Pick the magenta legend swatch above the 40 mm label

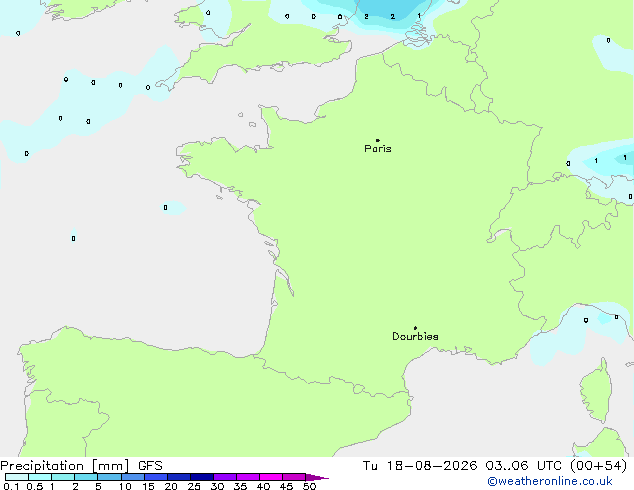tap(271, 477)
